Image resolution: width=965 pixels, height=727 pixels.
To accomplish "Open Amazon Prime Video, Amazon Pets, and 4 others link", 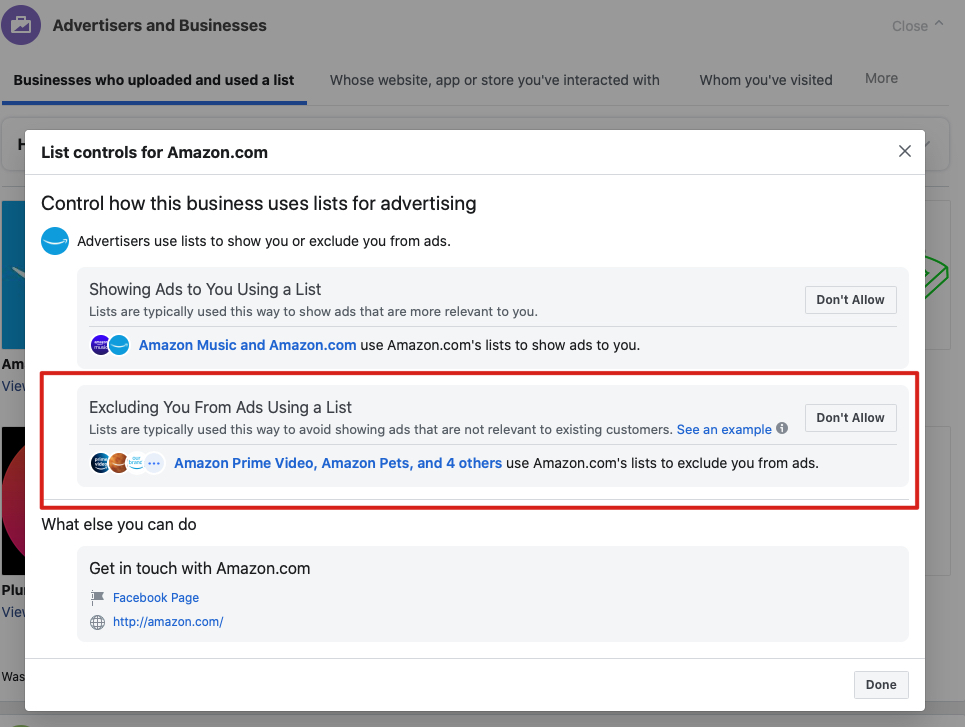I will 338,463.
